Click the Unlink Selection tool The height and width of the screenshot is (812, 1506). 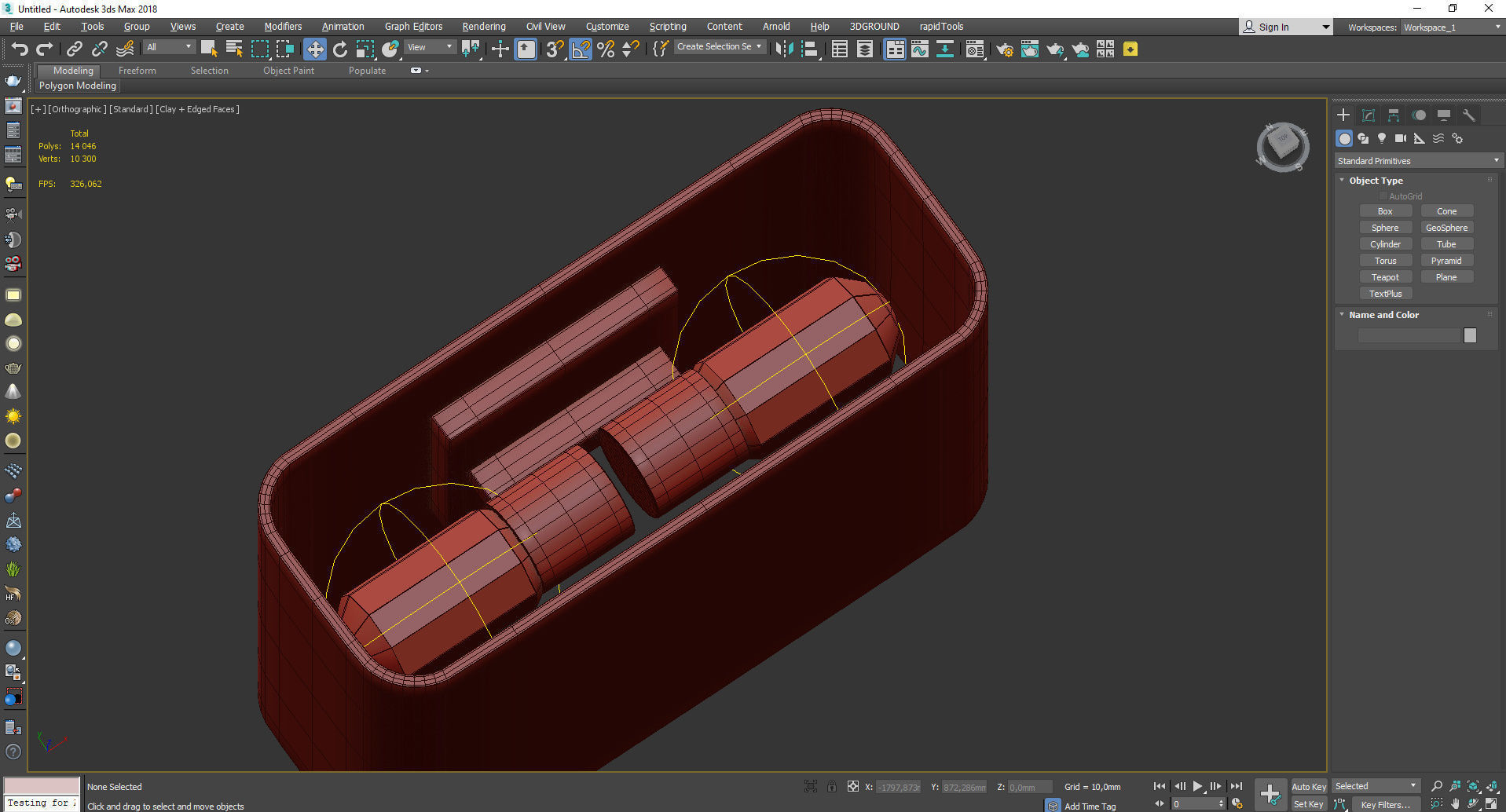click(x=100, y=49)
